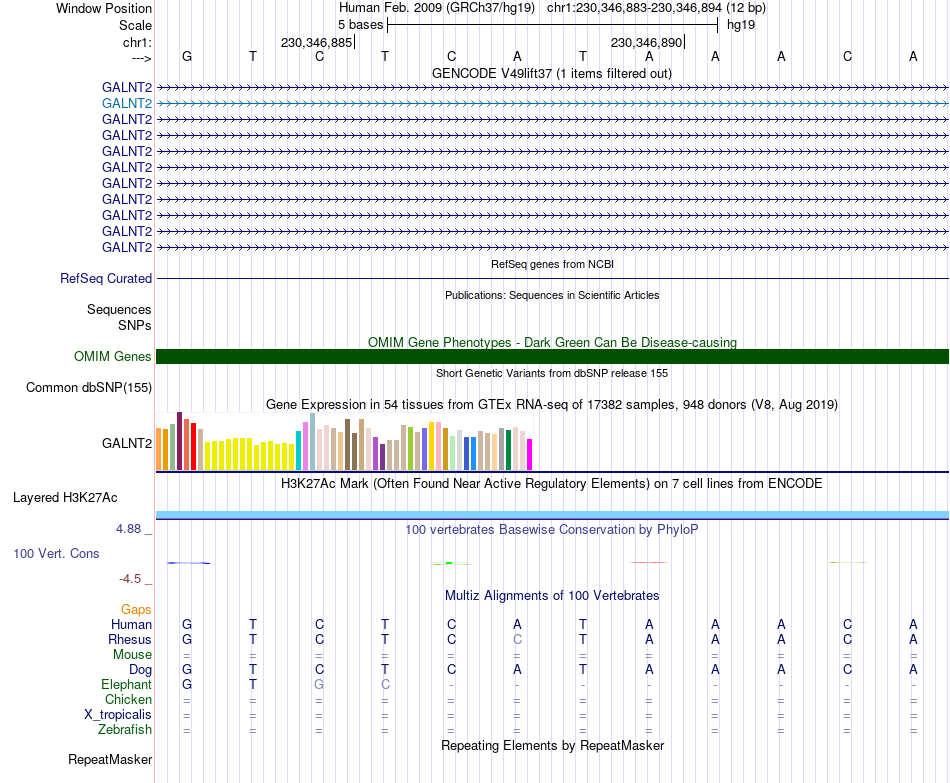Select the Elephant species label
The width and height of the screenshot is (950, 783).
pyautogui.click(x=127, y=685)
